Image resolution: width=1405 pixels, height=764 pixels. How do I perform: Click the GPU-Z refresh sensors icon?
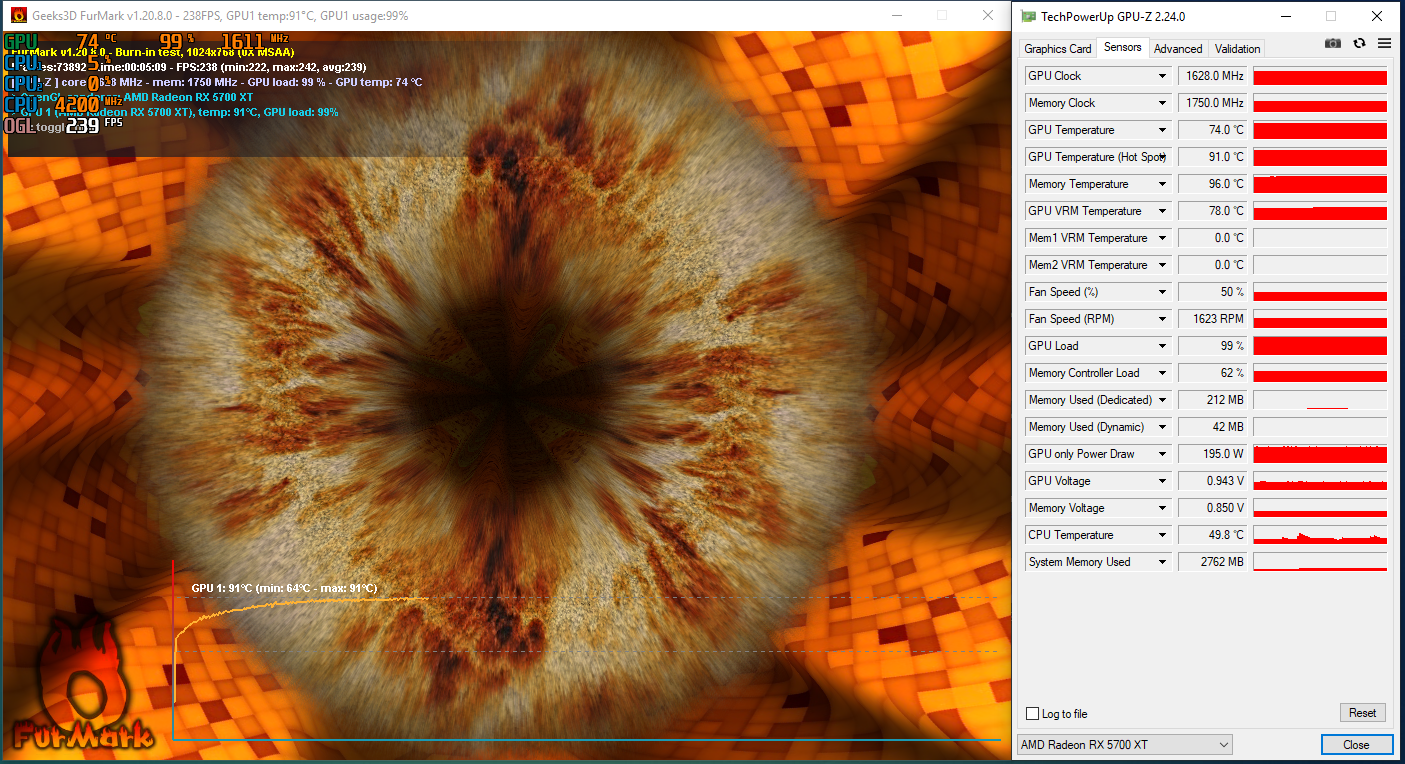pos(1359,44)
